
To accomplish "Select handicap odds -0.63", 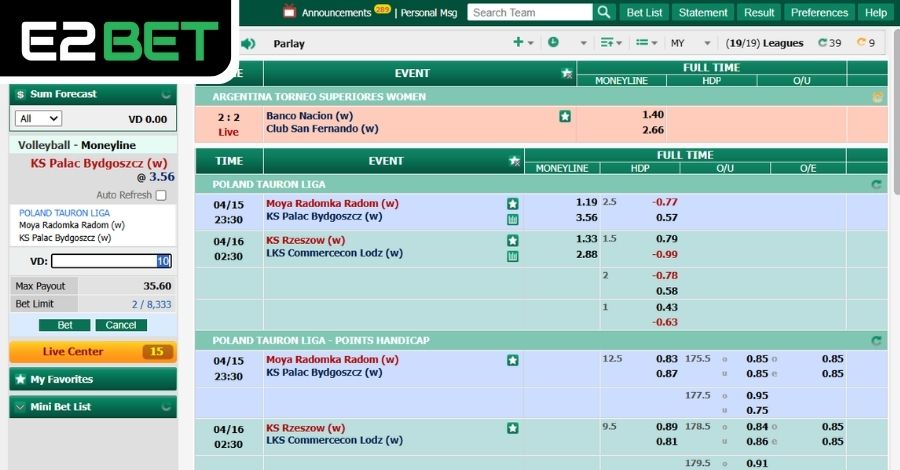I will [x=665, y=322].
